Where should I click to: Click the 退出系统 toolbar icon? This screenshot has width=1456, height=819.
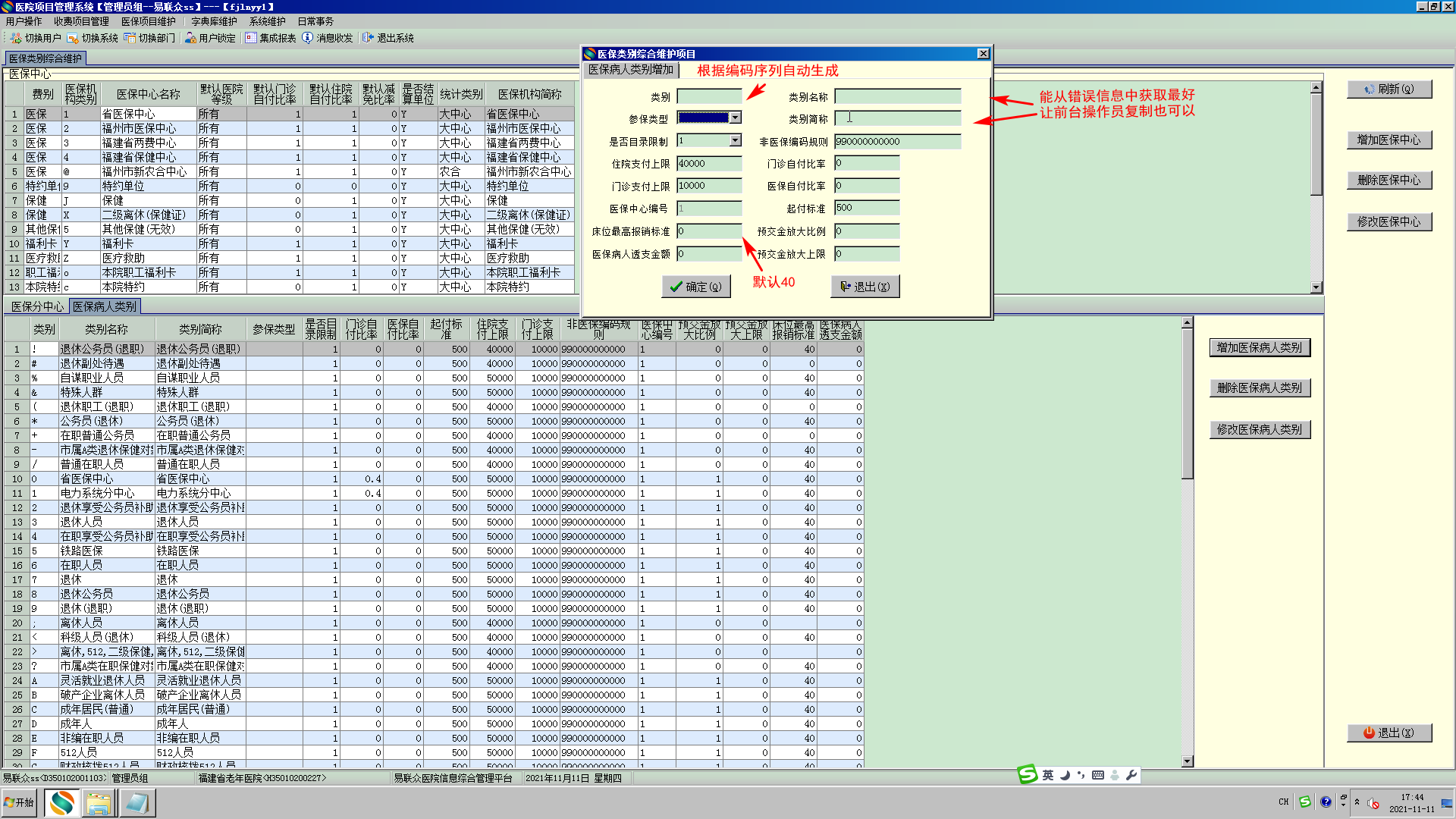[x=369, y=38]
